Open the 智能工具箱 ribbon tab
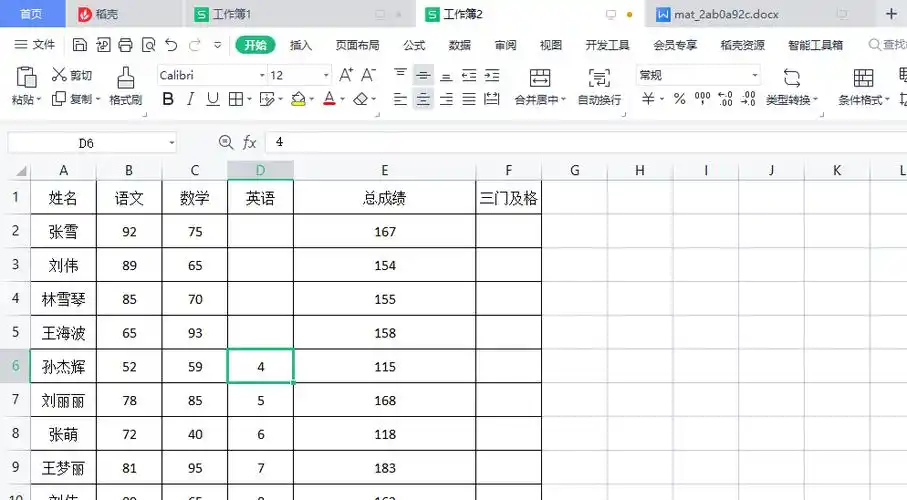Viewport: 907px width, 500px height. coord(816,45)
